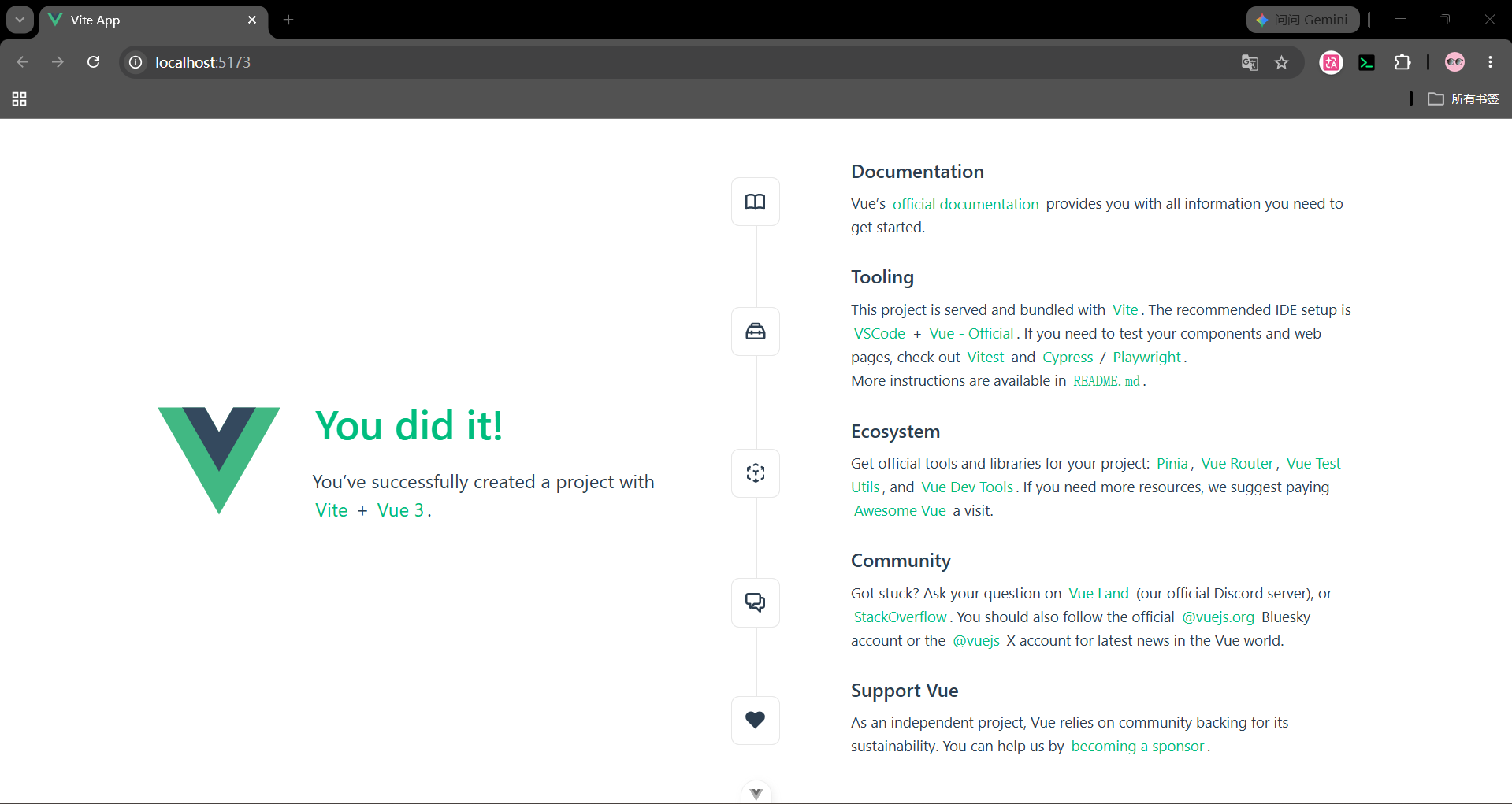Open Chrome three-dot menu
This screenshot has height=804, width=1512.
[x=1490, y=62]
